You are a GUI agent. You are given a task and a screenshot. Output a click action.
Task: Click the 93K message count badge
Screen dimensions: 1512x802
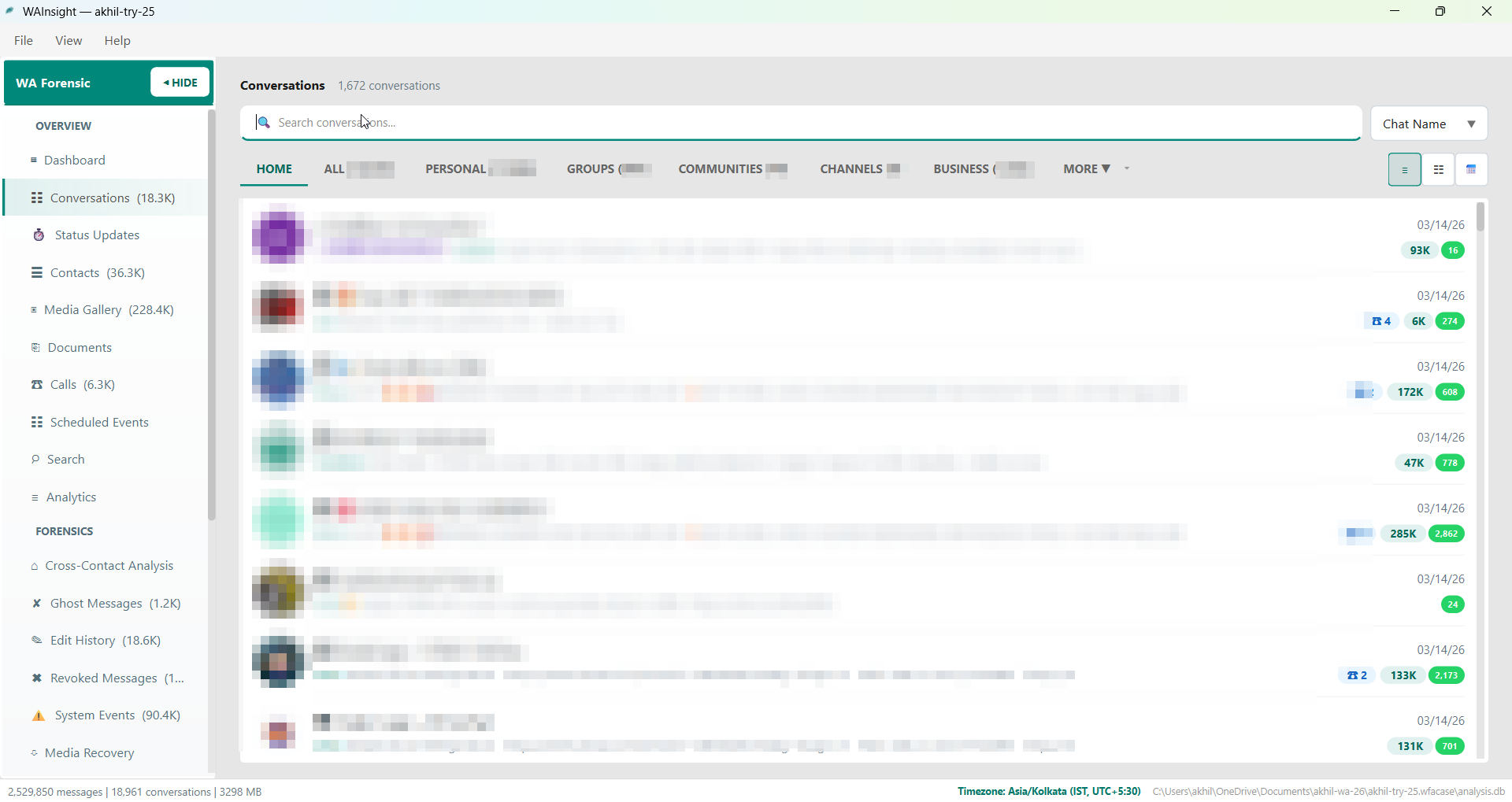(x=1420, y=250)
